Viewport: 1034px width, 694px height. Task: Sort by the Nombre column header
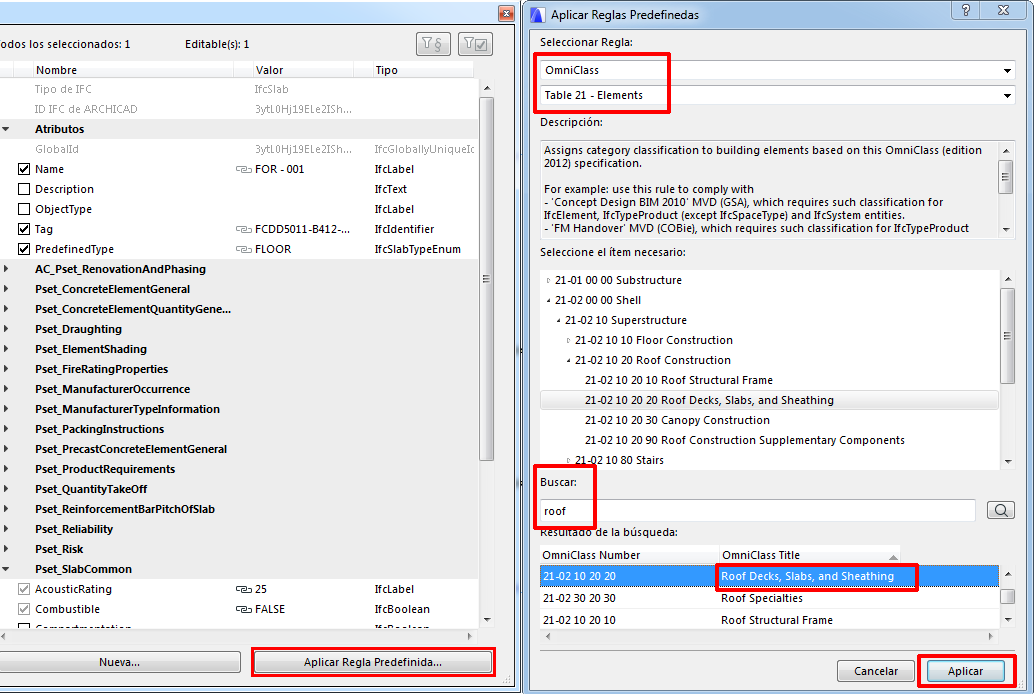[132, 70]
